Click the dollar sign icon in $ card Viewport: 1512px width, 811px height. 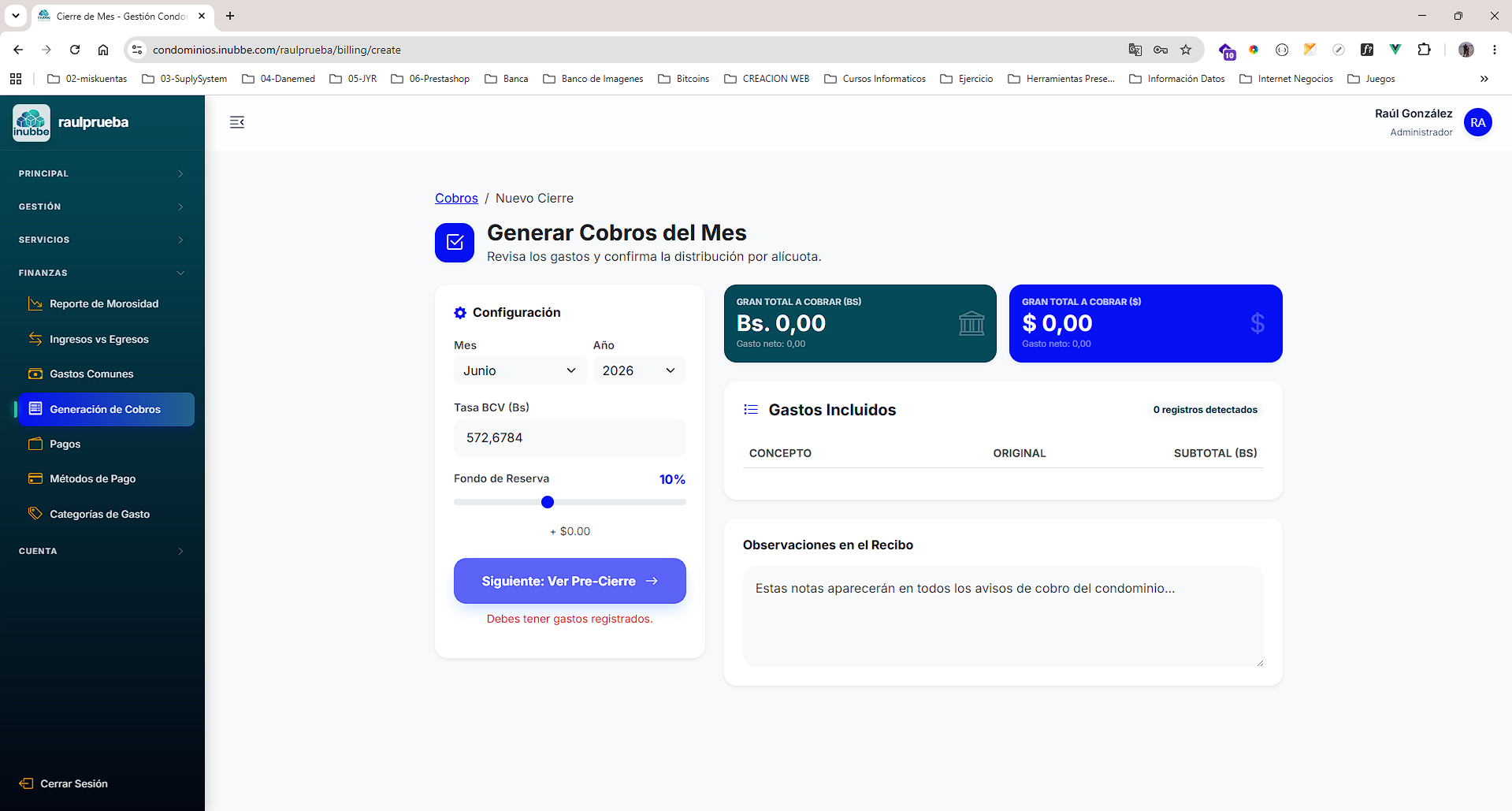pos(1258,323)
